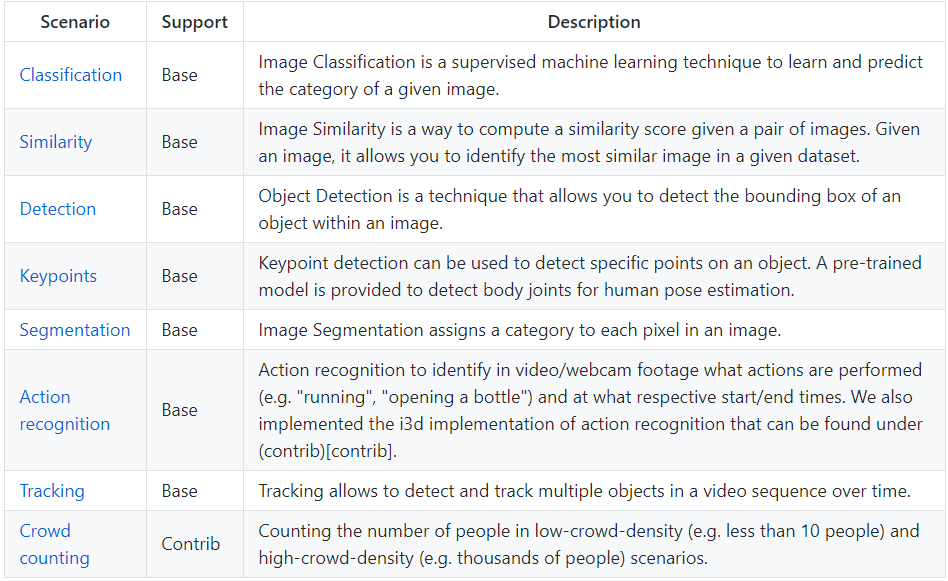Open the Classification scenario link
The width and height of the screenshot is (948, 581).
(x=71, y=75)
